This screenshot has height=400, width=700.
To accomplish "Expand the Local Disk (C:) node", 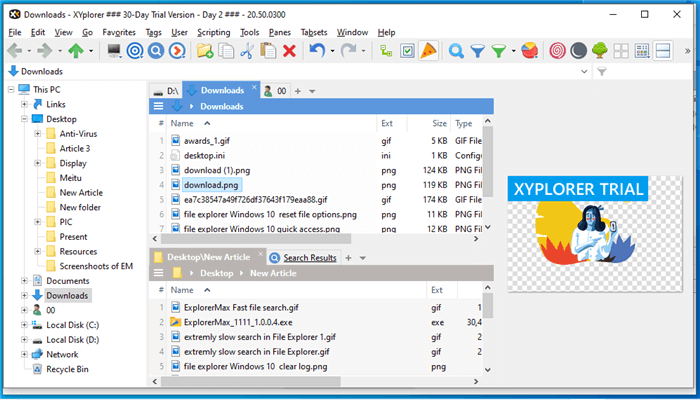I will tap(24, 325).
